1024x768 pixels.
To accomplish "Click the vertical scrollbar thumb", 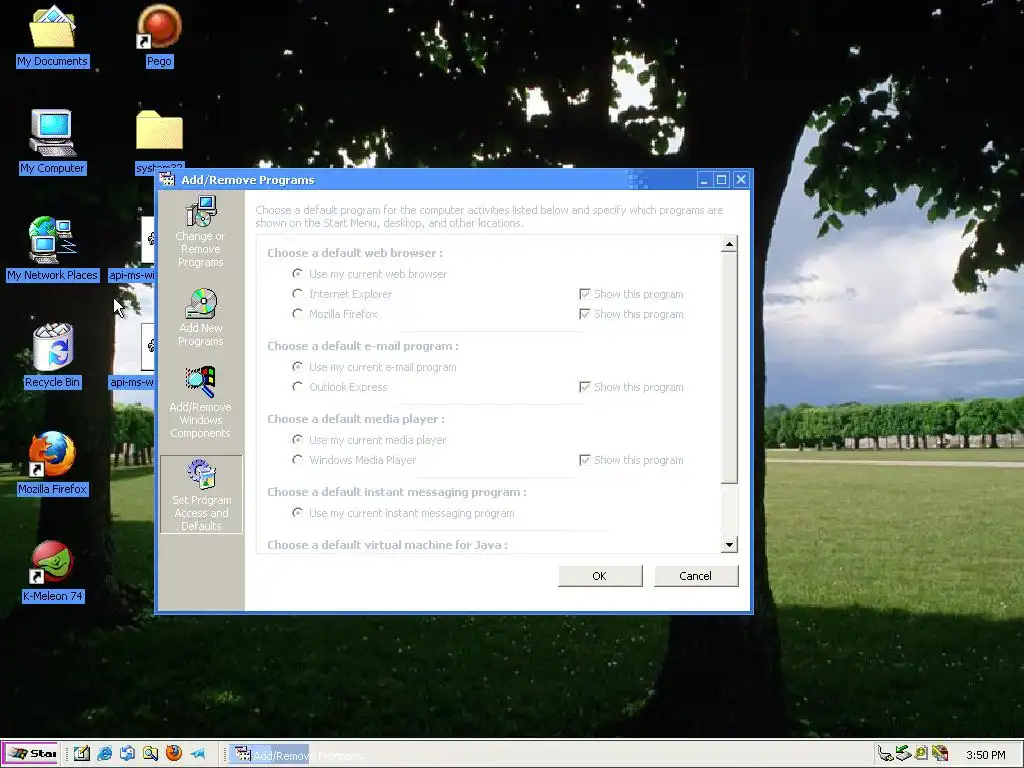I will click(729, 368).
